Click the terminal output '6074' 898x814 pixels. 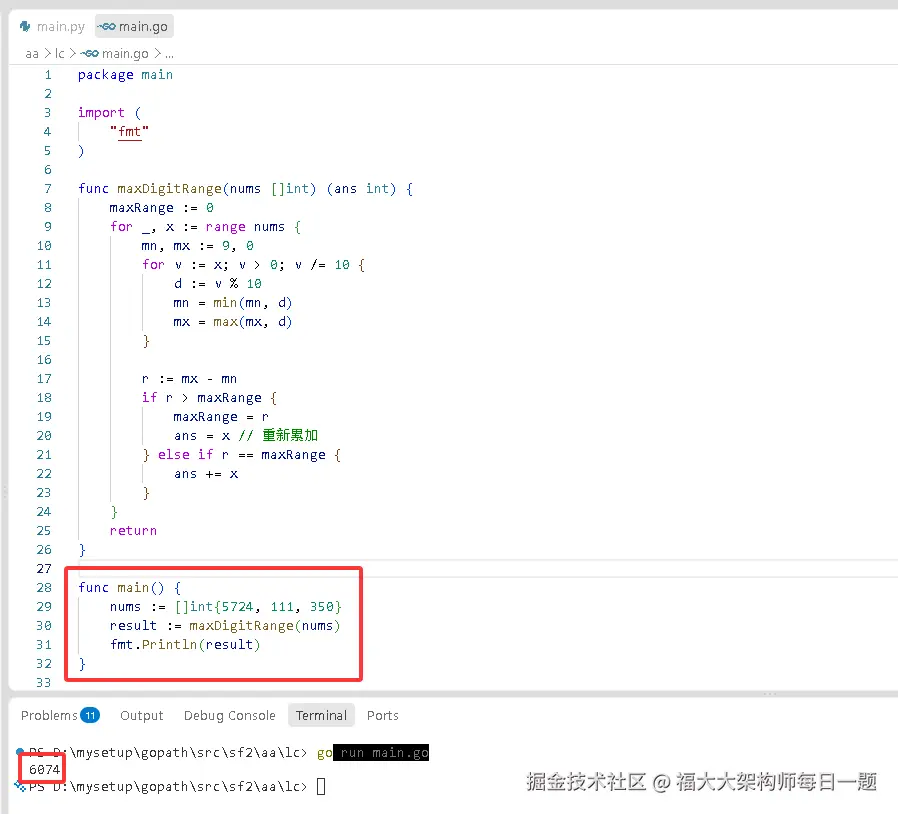[44, 769]
